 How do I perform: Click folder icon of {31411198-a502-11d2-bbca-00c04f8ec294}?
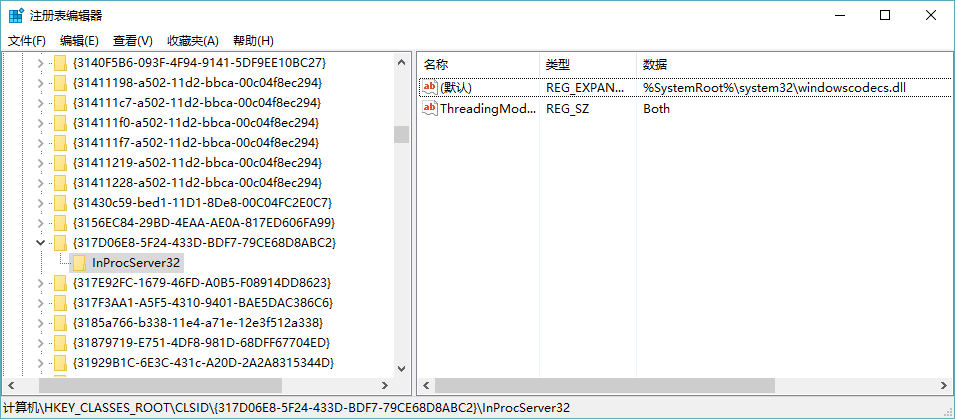click(60, 83)
